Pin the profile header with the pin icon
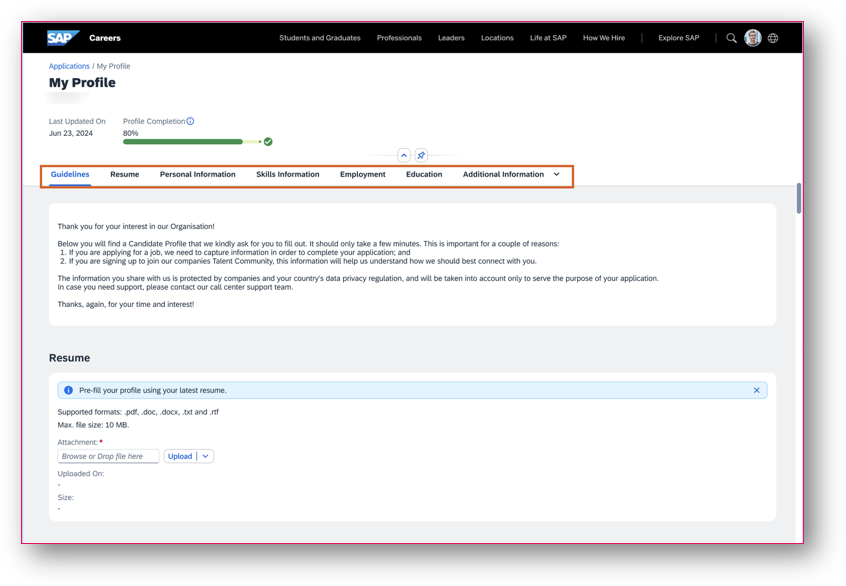This screenshot has height=586, width=846. click(x=421, y=155)
